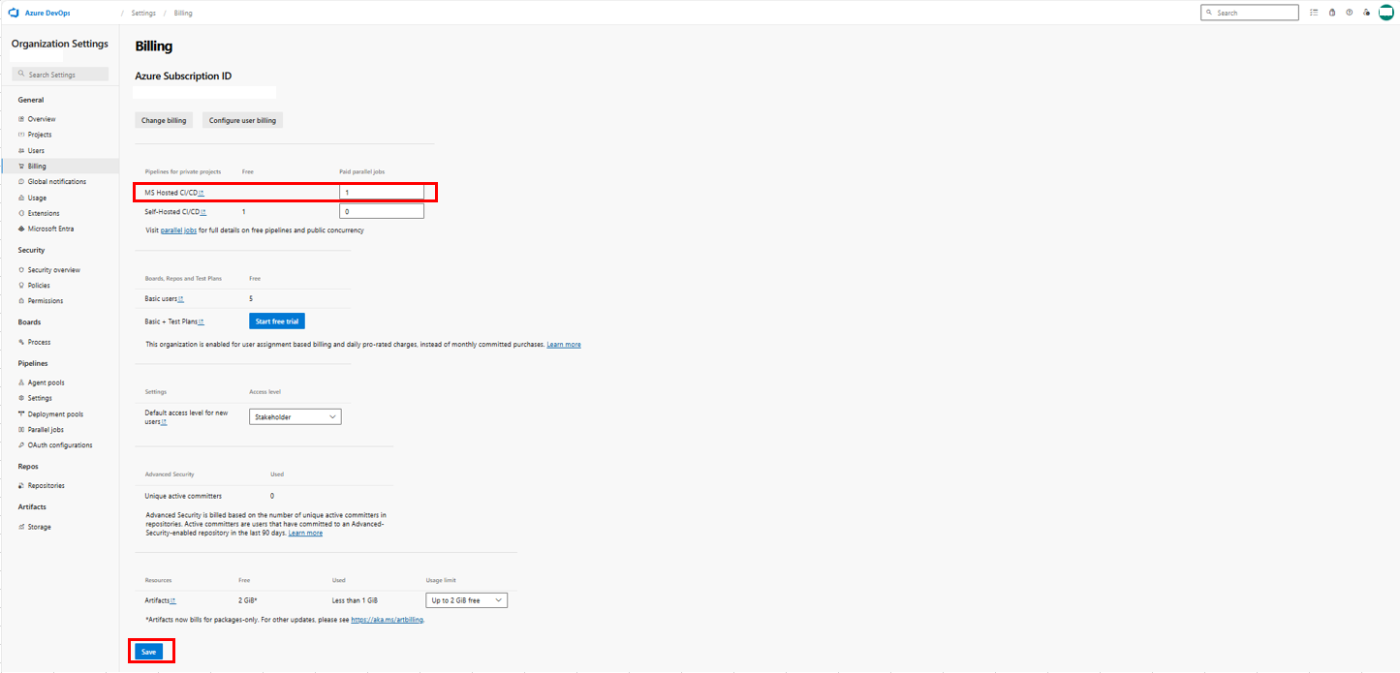Image resolution: width=1400 pixels, height=673 pixels.
Task: Click the Azure DevOps title text
Action: 48,13
